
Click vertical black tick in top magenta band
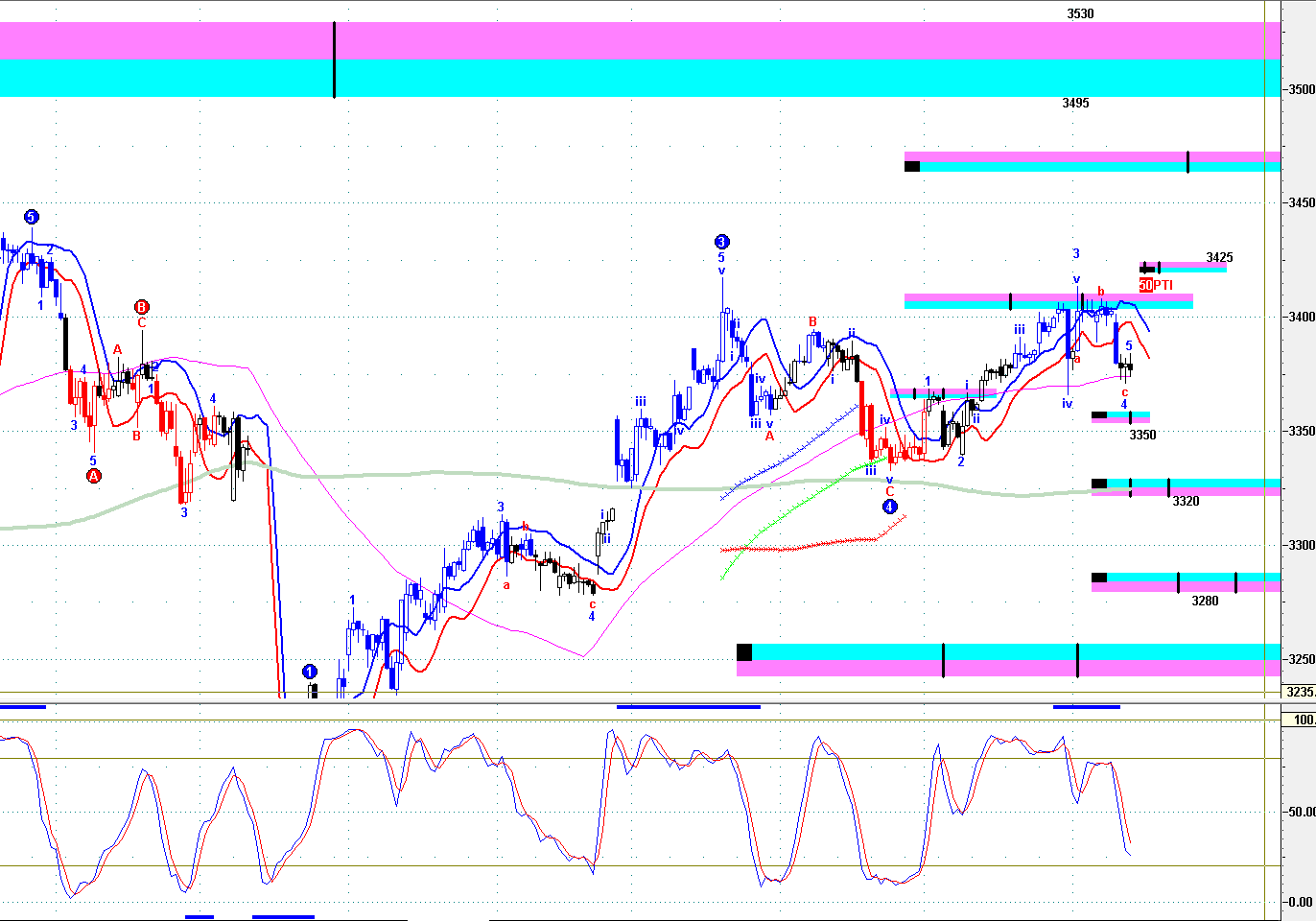(x=334, y=40)
